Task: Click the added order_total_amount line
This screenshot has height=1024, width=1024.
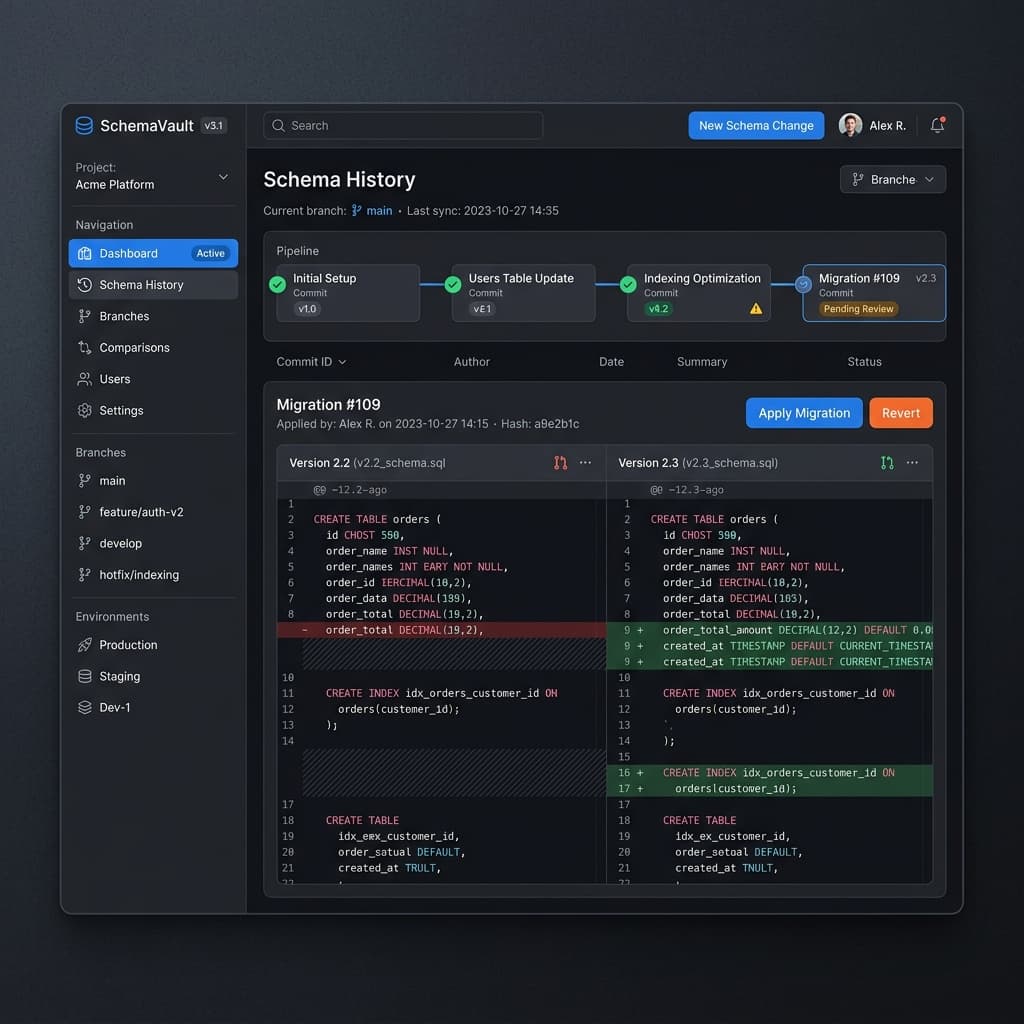Action: tap(769, 630)
